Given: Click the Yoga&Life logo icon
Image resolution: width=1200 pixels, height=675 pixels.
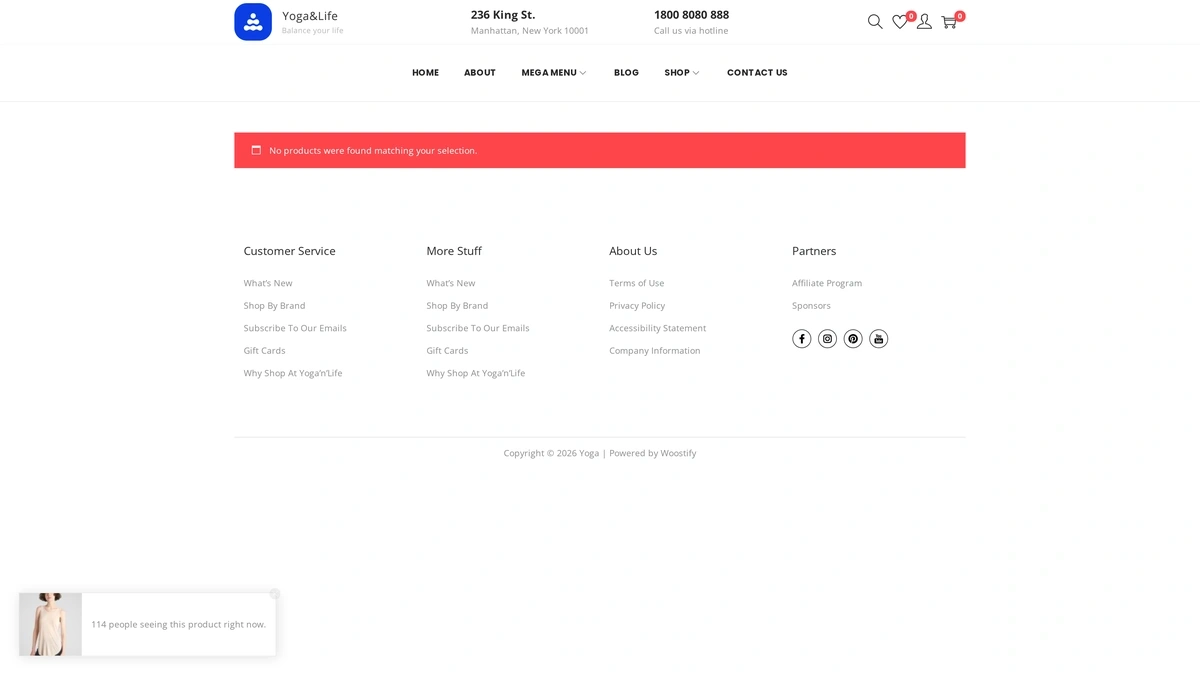Looking at the screenshot, I should click(x=253, y=22).
